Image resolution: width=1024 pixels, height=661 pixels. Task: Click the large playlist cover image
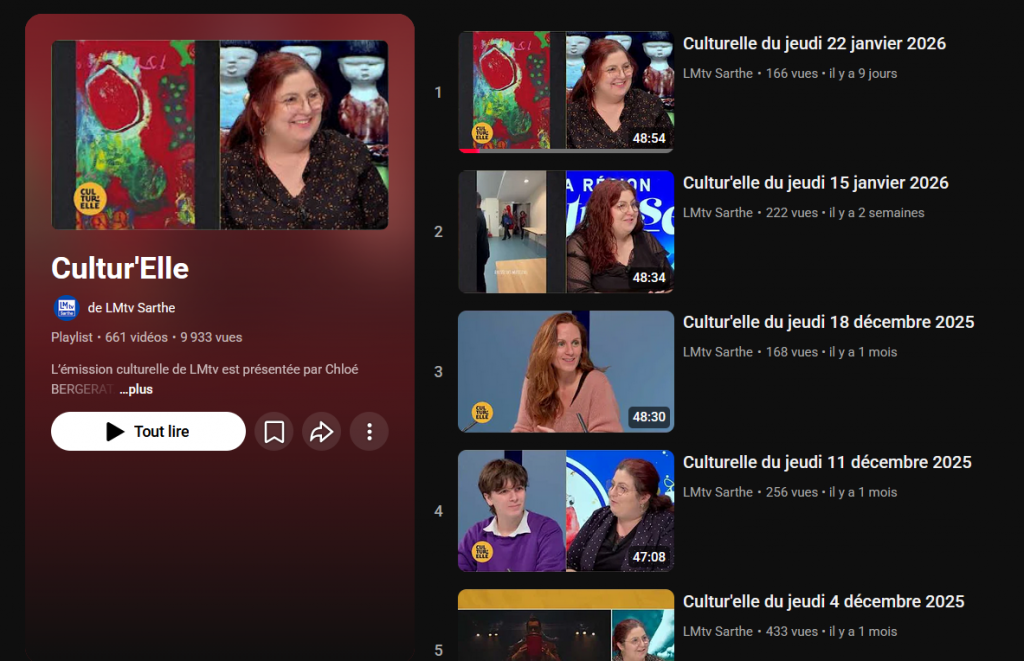coord(219,135)
